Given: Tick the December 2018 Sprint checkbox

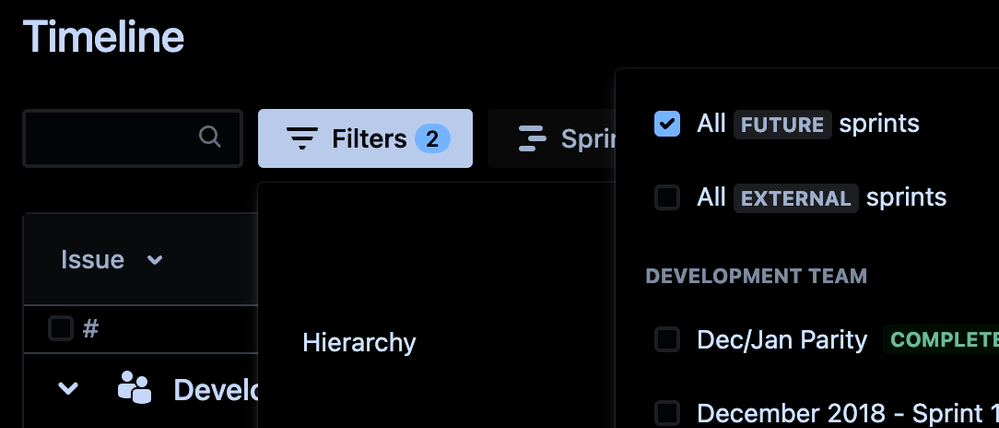Looking at the screenshot, I should tap(667, 413).
